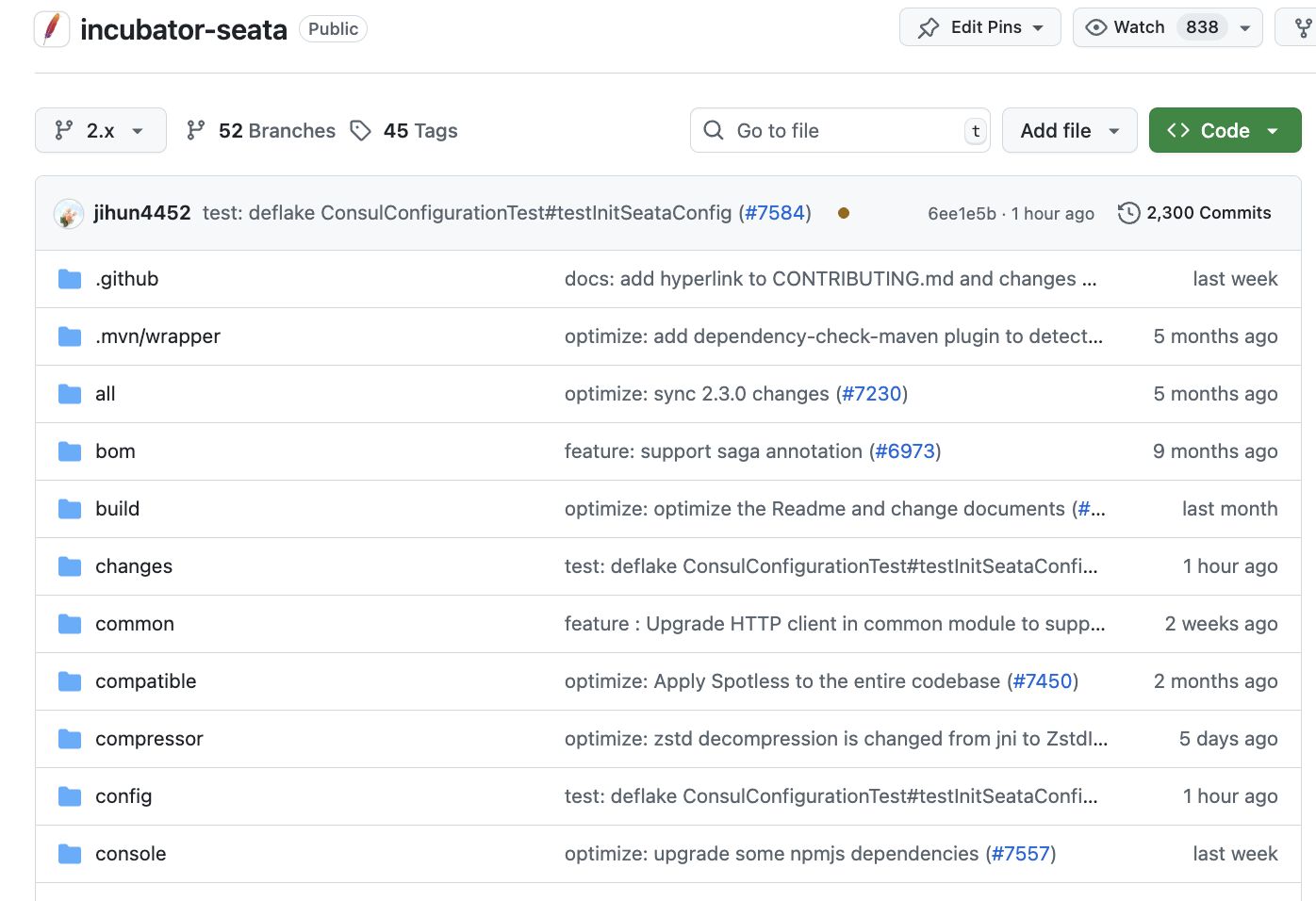This screenshot has height=901, width=1316.
Task: Click the .github folder icon
Action: pyautogui.click(x=70, y=279)
